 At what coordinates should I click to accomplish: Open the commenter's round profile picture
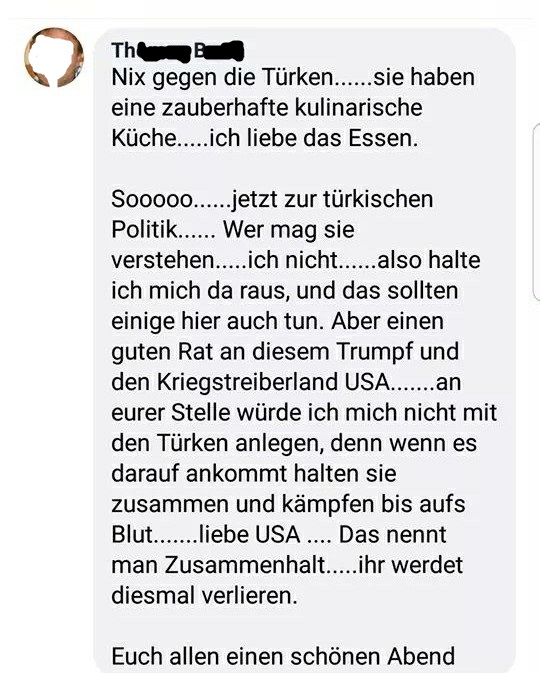pyautogui.click(x=54, y=58)
